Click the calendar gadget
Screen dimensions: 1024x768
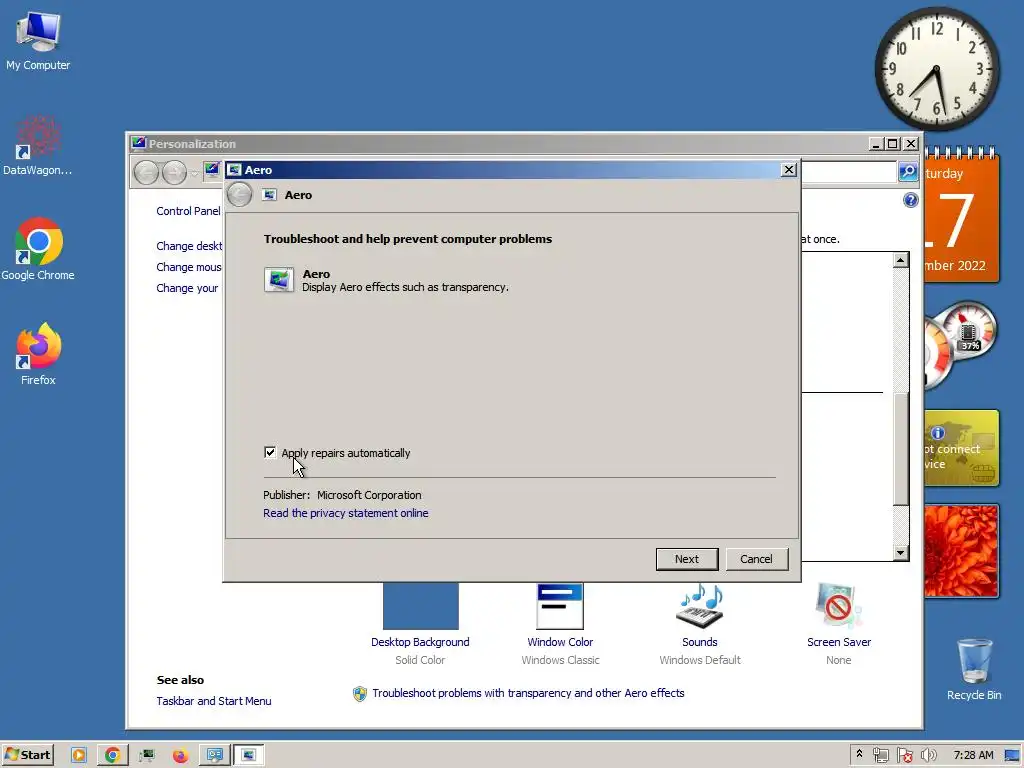[962, 217]
